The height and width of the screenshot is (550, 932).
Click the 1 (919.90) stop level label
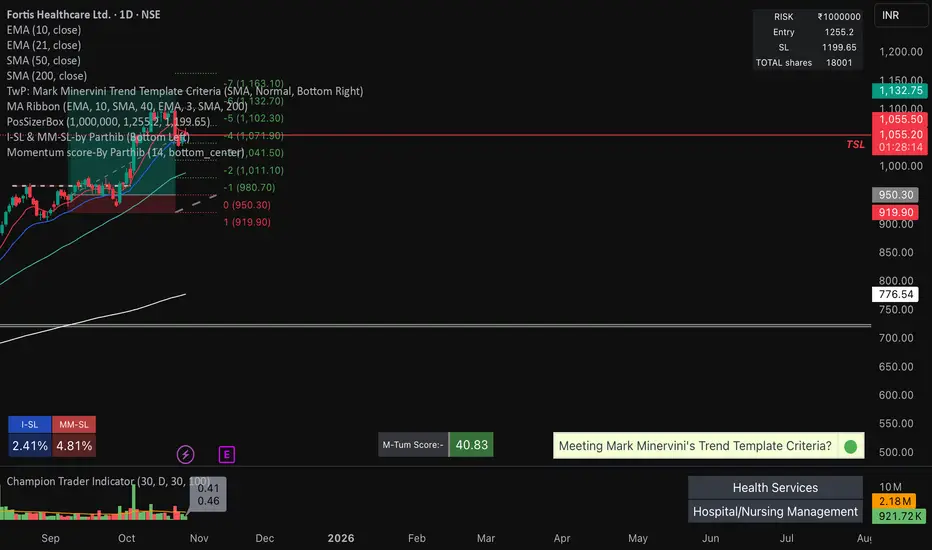[247, 222]
